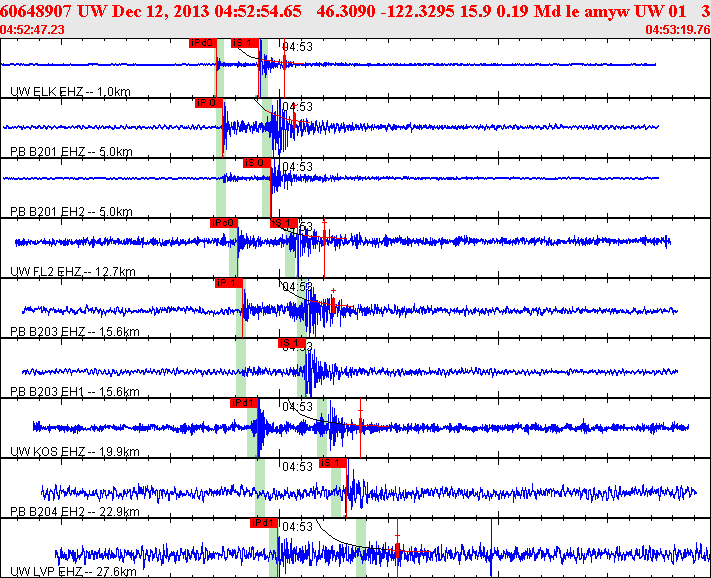Select the PB B201 EH2 -- 5.0km label

[71, 212]
